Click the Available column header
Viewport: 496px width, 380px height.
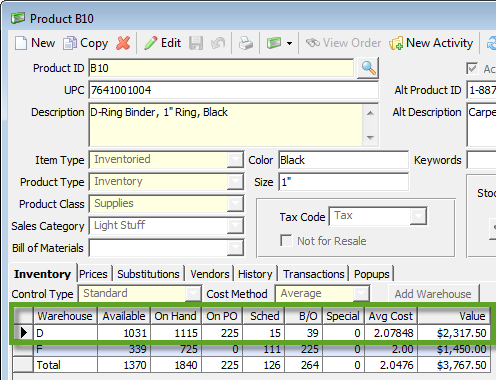click(124, 316)
